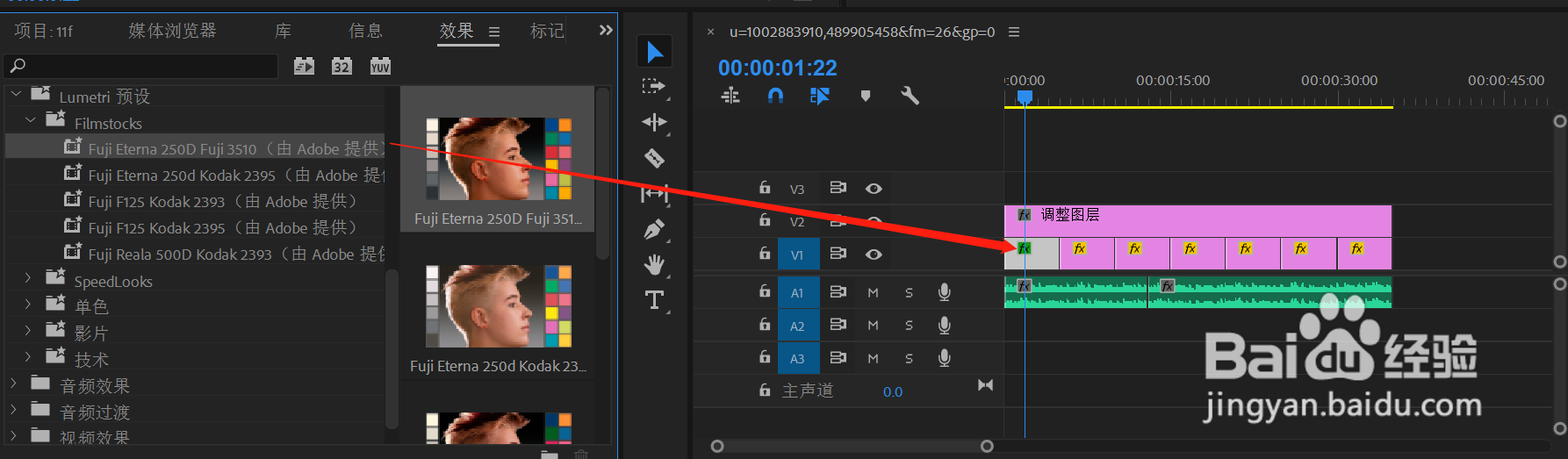This screenshot has height=459, width=1568.
Task: Toggle Snap magnet in timeline
Action: [775, 96]
